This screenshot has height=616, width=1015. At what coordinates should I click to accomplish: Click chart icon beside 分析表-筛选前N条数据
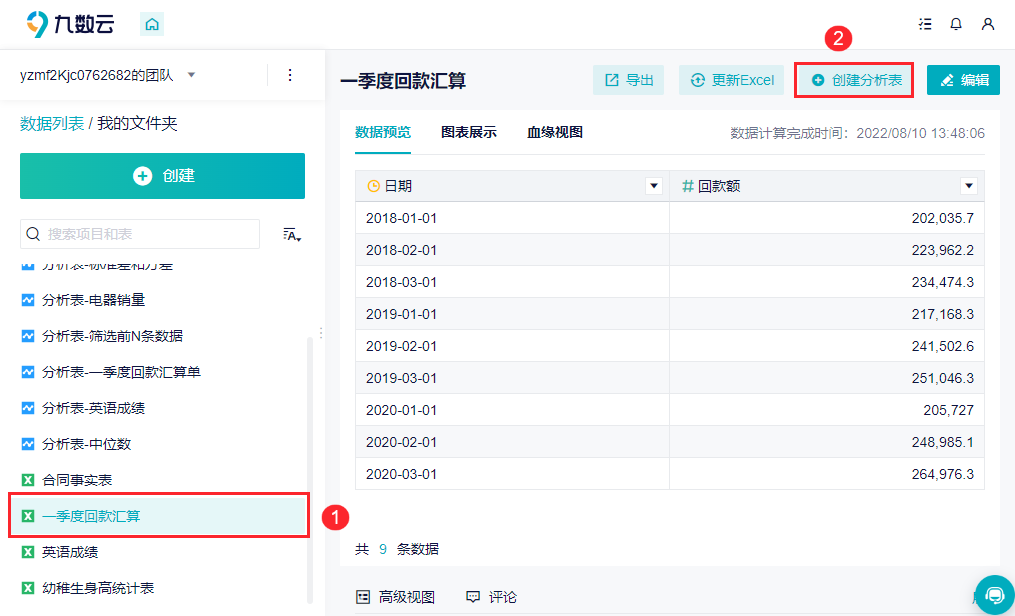click(28, 336)
